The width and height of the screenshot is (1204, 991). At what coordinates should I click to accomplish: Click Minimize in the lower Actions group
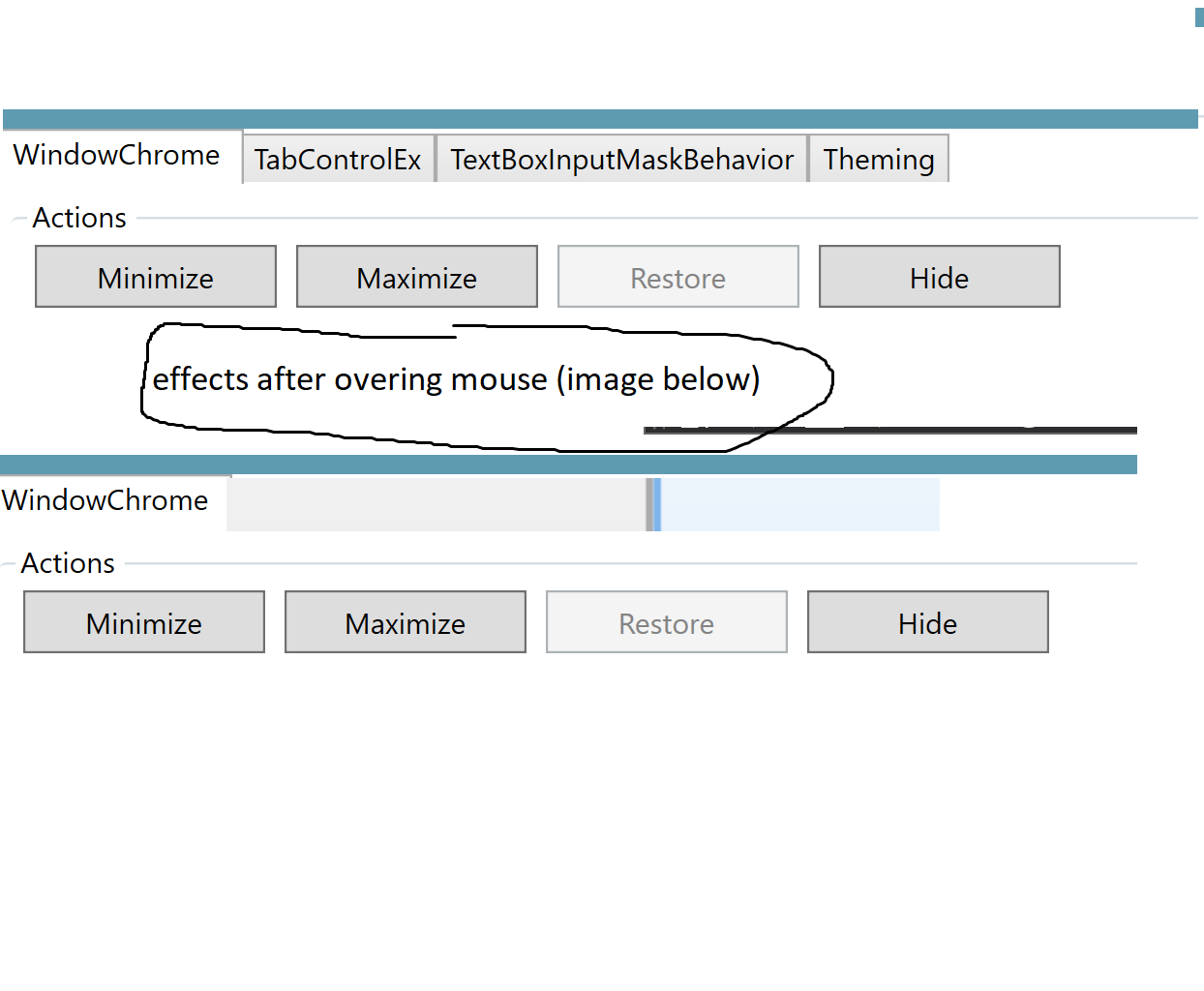[x=143, y=622]
